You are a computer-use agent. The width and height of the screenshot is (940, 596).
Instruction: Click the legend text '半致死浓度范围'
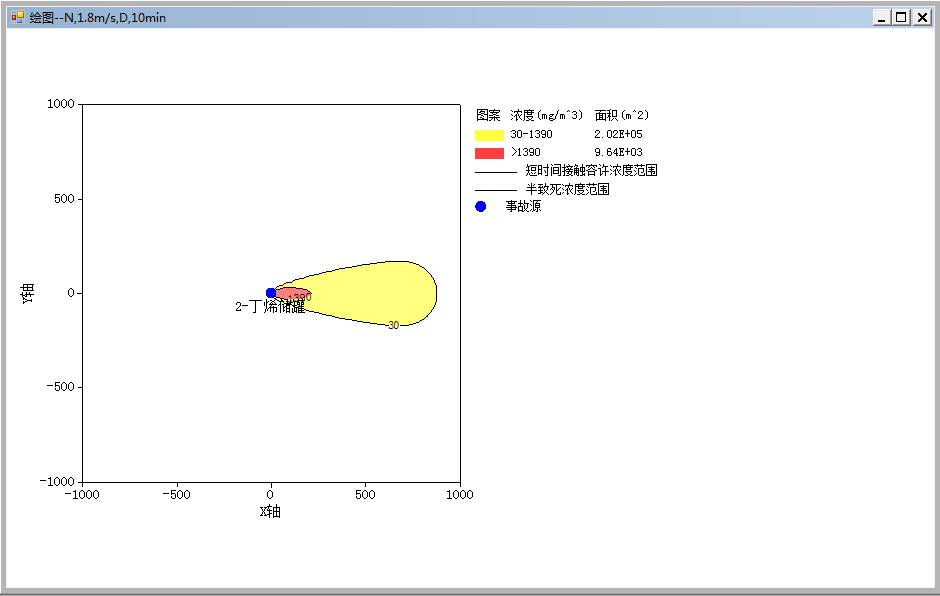pyautogui.click(x=567, y=189)
